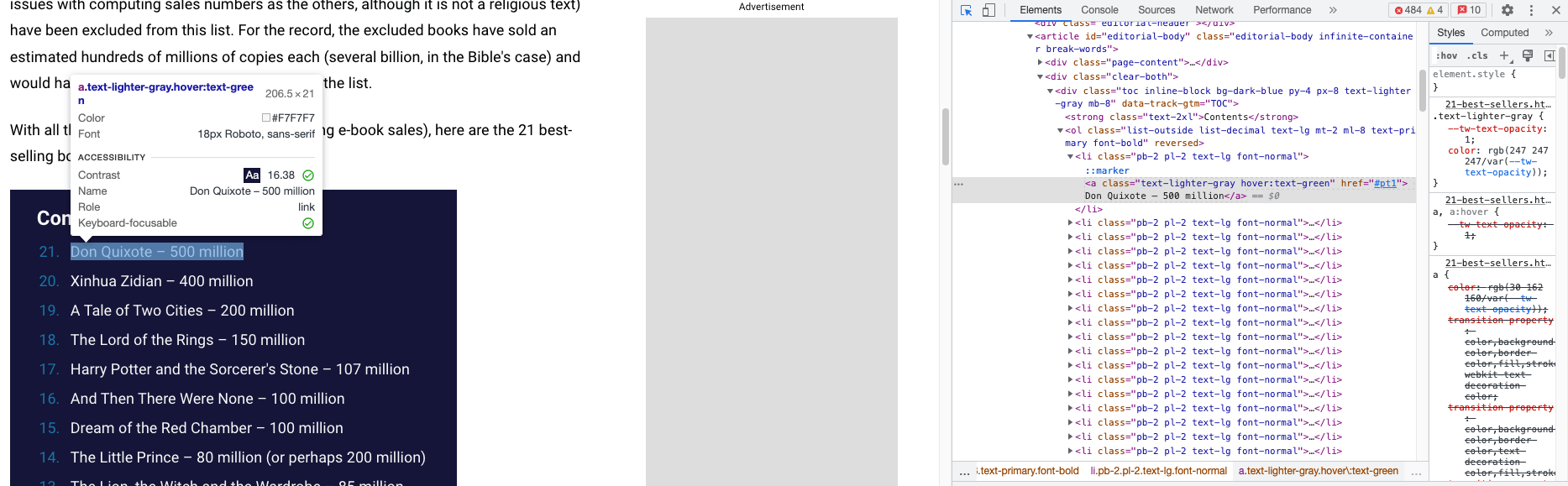Open the Don Quixote – 500 million link
This screenshot has height=486, width=1568.
point(157,252)
